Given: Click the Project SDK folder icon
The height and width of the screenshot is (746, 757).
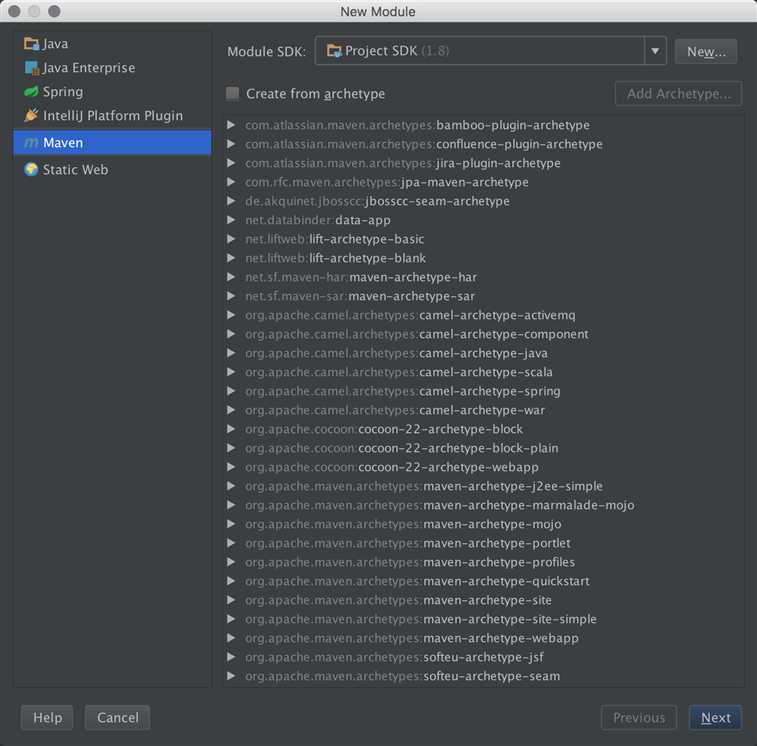Looking at the screenshot, I should pos(334,51).
